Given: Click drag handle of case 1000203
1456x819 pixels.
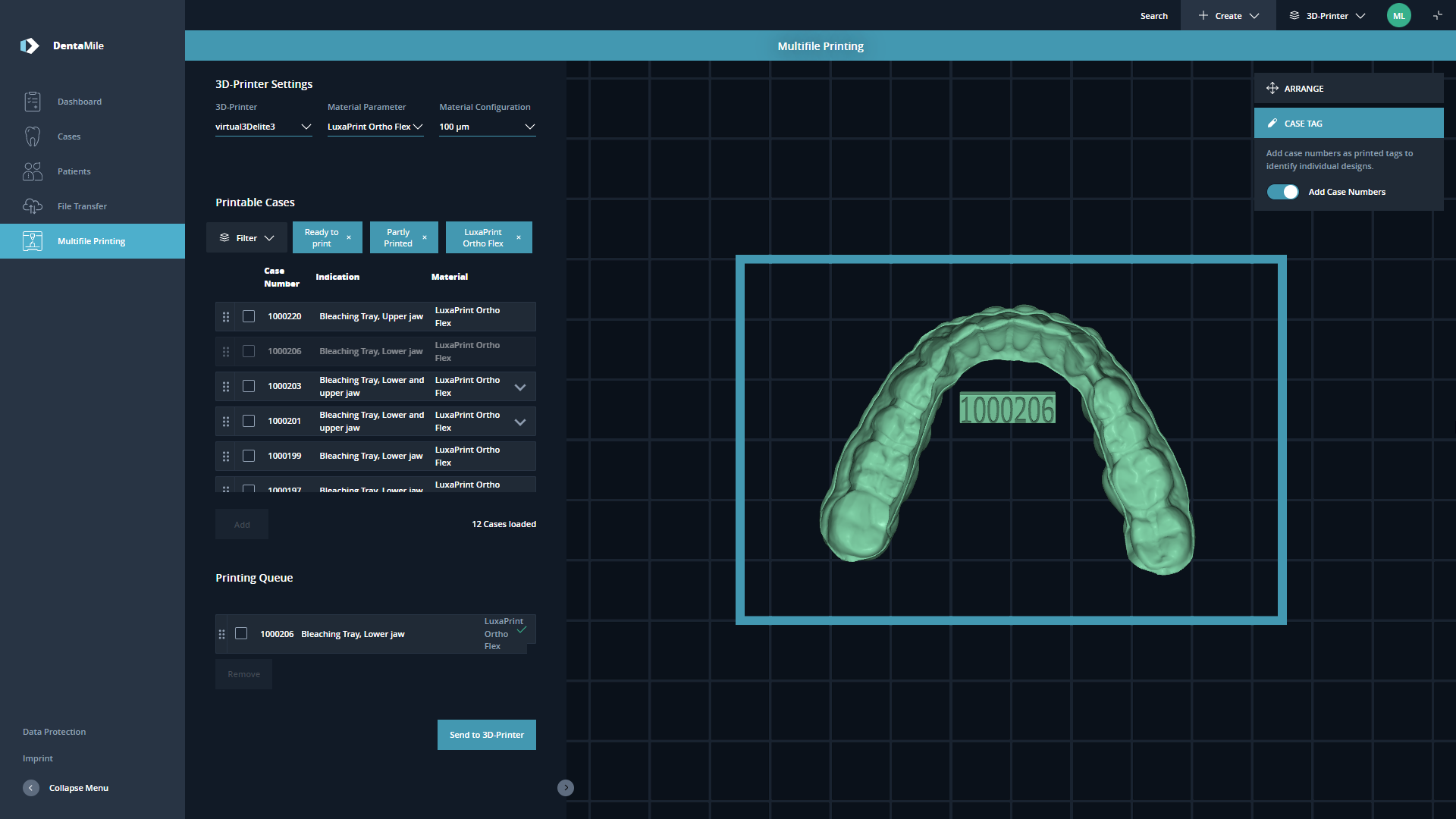Looking at the screenshot, I should pyautogui.click(x=226, y=386).
